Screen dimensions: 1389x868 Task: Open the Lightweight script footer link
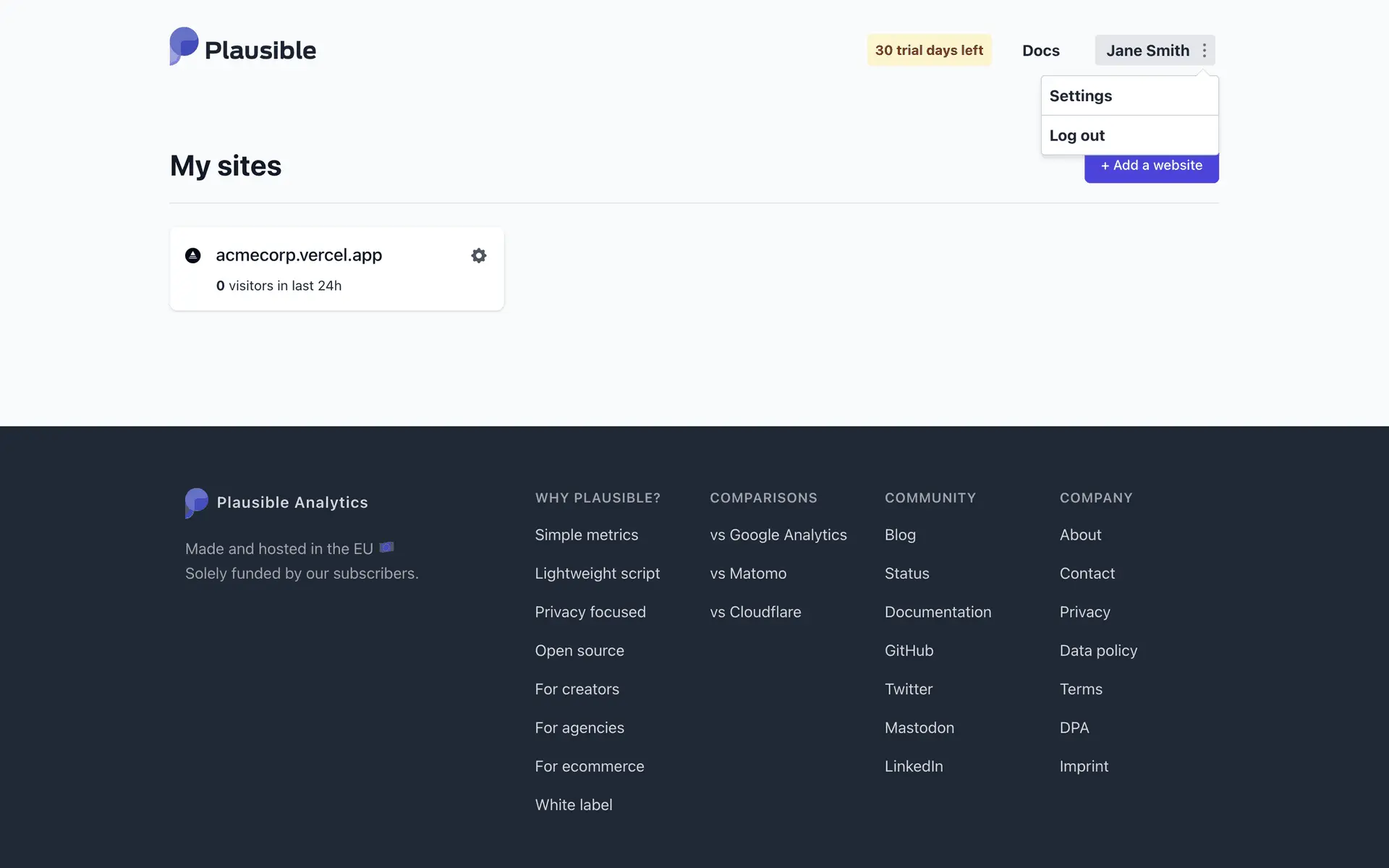pyautogui.click(x=597, y=574)
